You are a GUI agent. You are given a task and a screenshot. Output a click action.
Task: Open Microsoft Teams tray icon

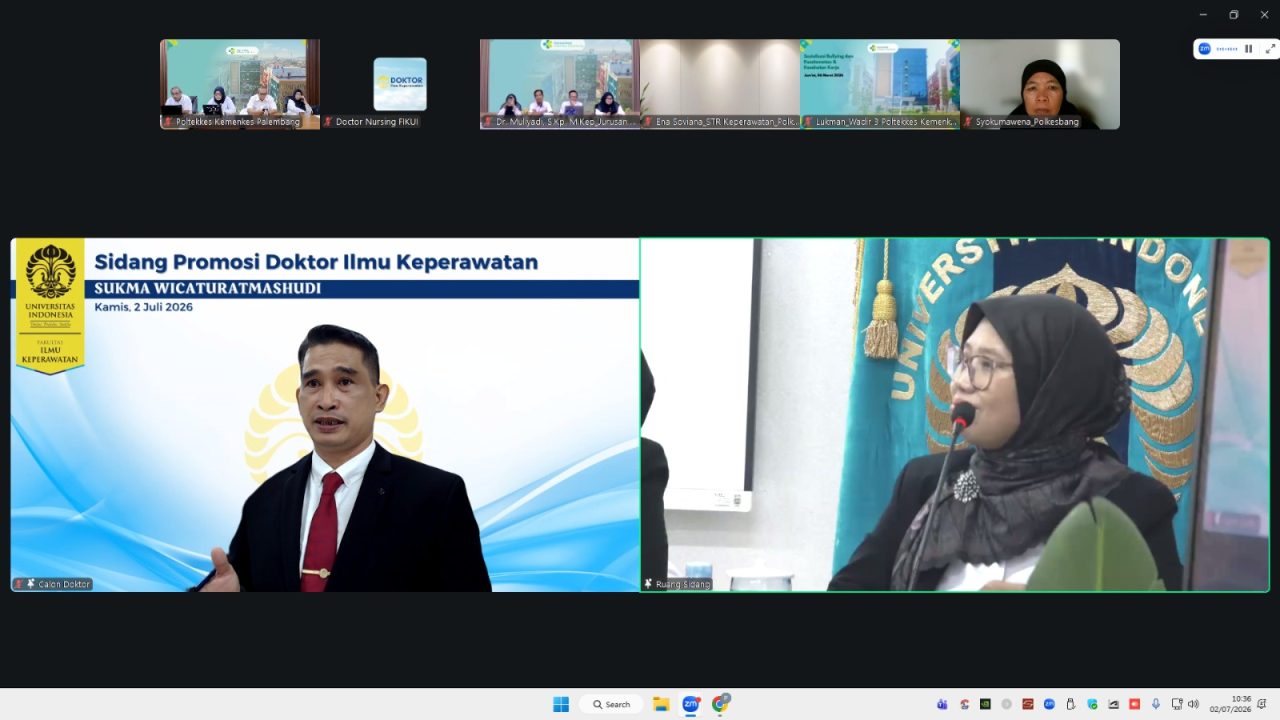point(942,704)
